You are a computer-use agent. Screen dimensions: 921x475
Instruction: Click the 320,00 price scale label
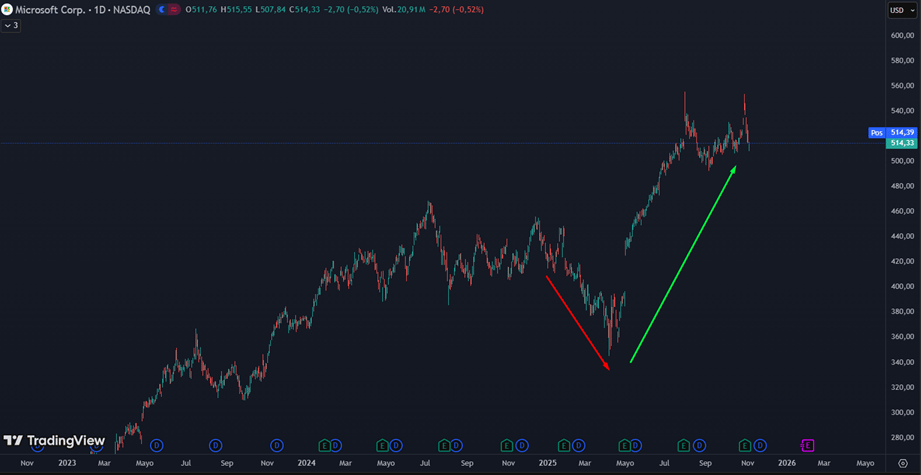(902, 387)
